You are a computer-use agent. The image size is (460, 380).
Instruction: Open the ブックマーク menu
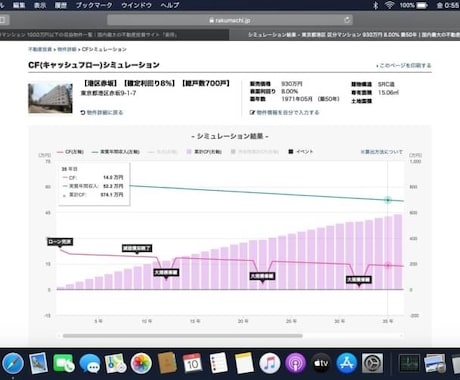click(x=94, y=5)
